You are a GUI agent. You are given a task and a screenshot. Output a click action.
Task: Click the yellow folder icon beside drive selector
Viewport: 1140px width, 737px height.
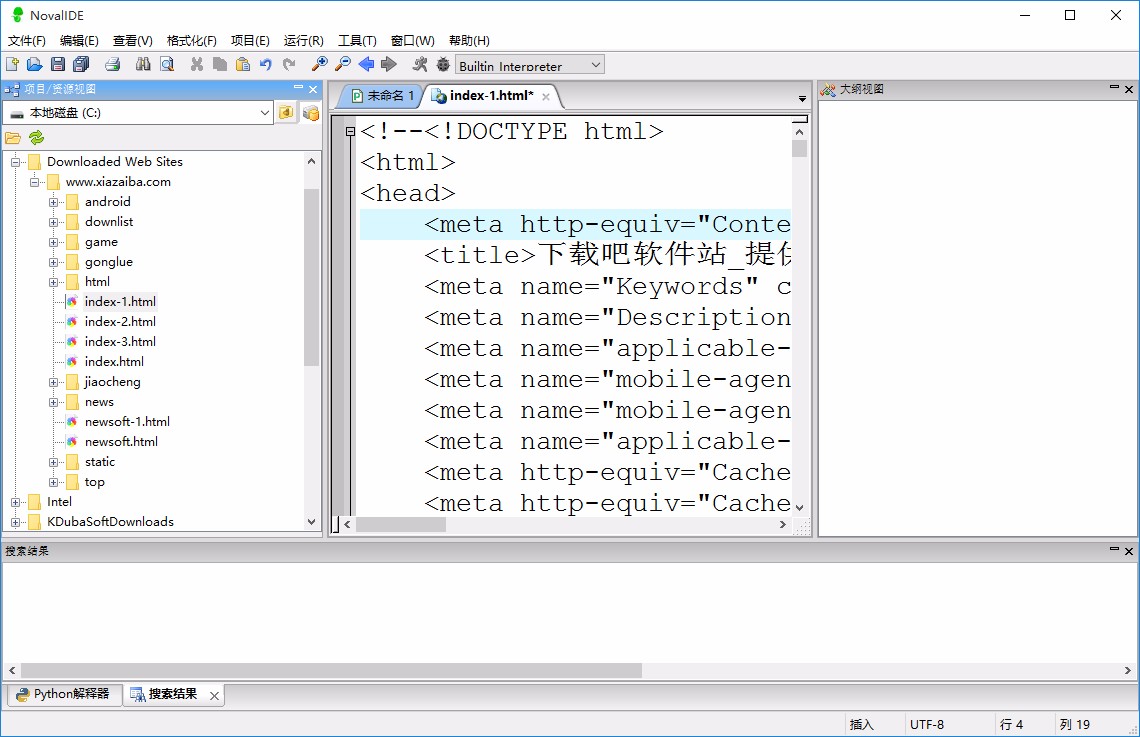coord(286,113)
